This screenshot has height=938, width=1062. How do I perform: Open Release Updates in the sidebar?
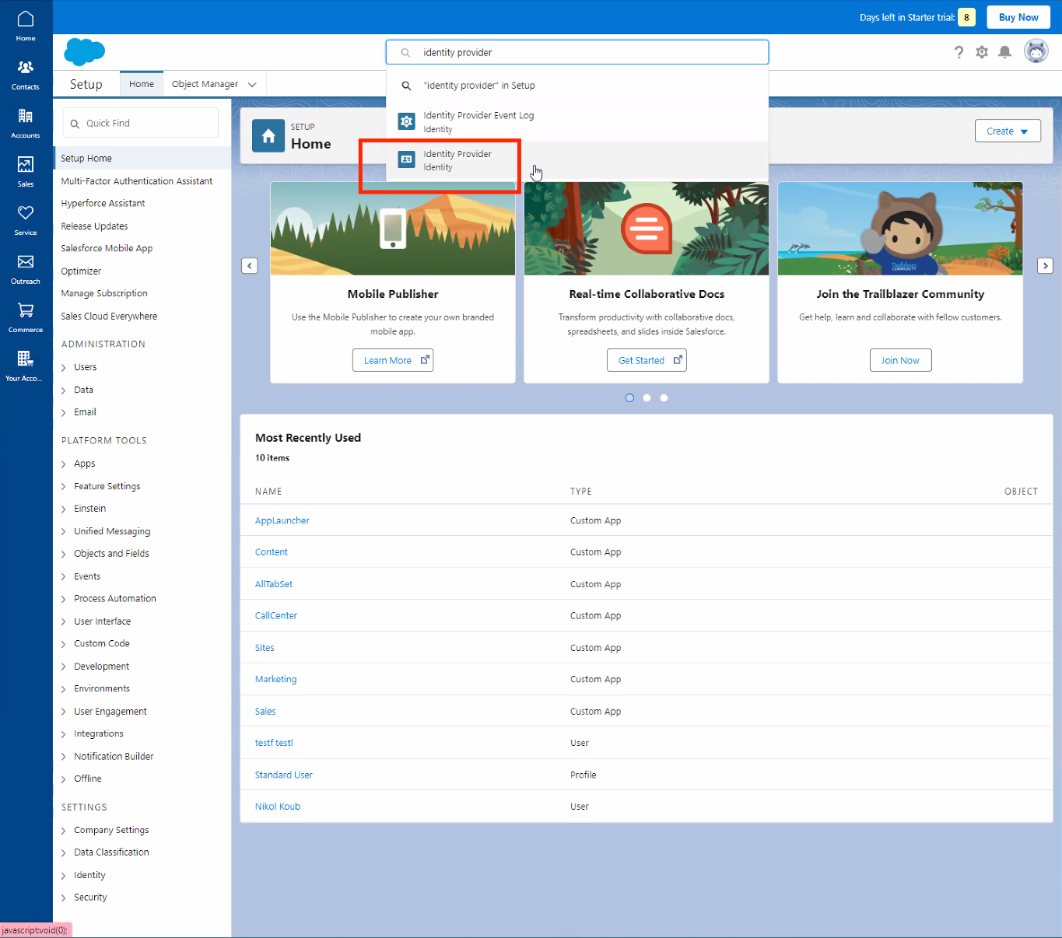click(x=94, y=226)
